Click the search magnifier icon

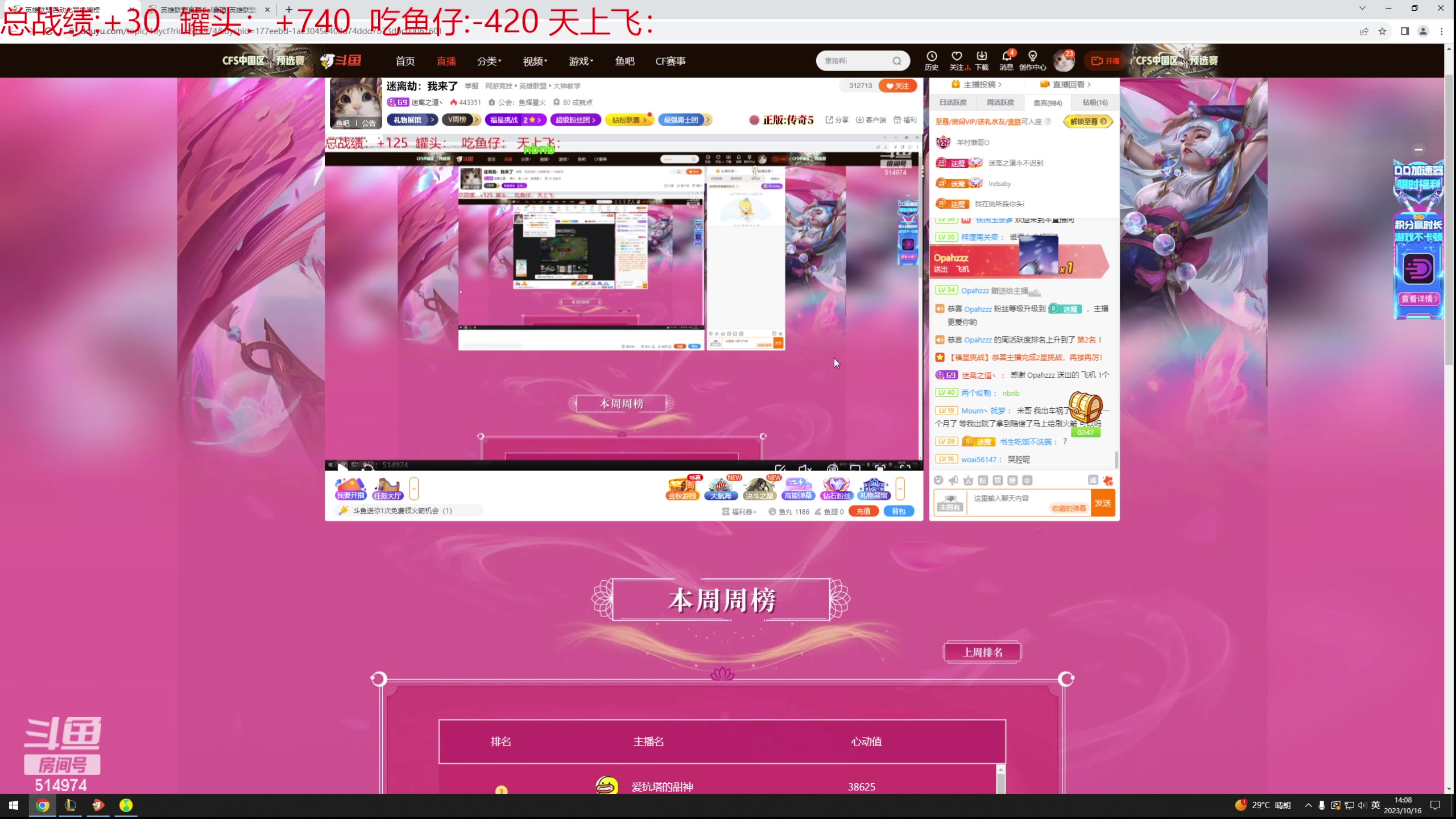tap(897, 61)
